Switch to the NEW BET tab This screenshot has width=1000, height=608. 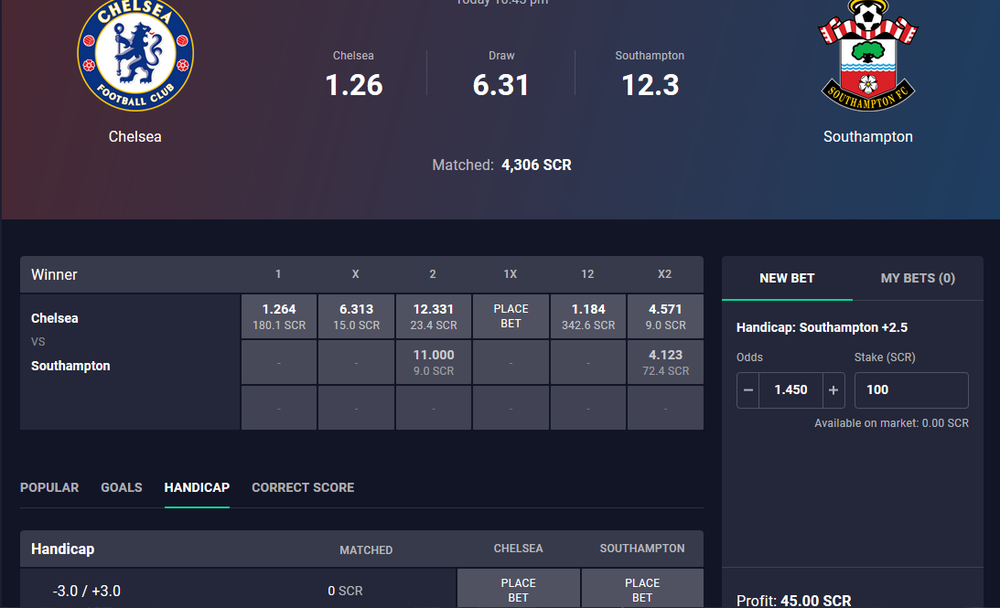click(x=787, y=278)
